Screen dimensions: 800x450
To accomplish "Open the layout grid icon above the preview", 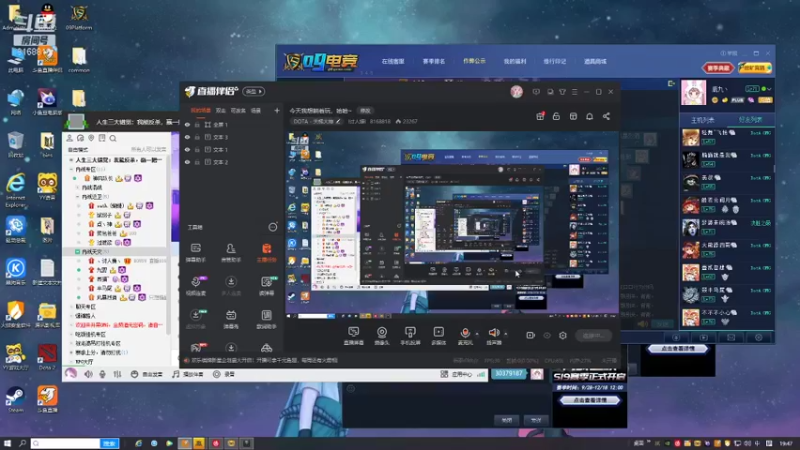I will pyautogui.click(x=573, y=116).
